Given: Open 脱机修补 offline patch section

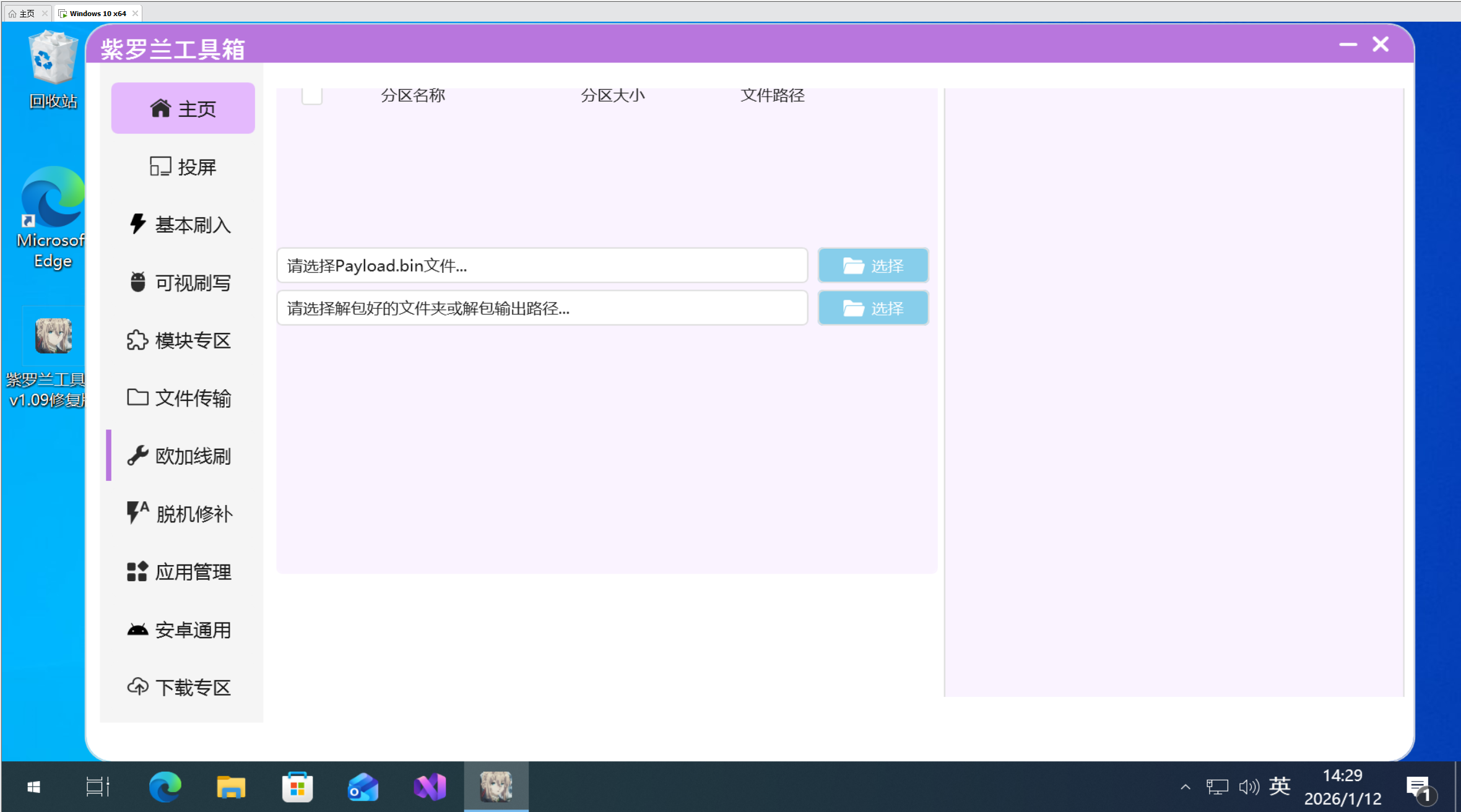Looking at the screenshot, I should click(180, 514).
